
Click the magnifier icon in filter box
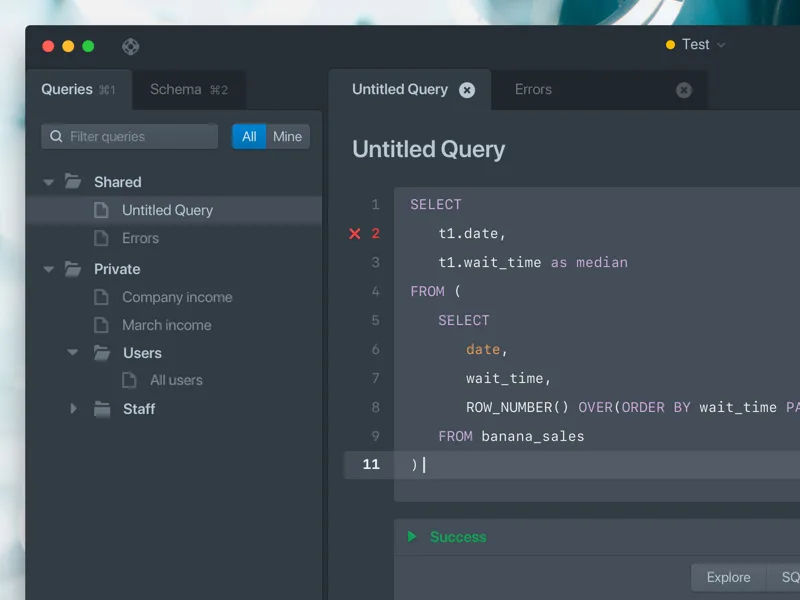pyautogui.click(x=56, y=136)
